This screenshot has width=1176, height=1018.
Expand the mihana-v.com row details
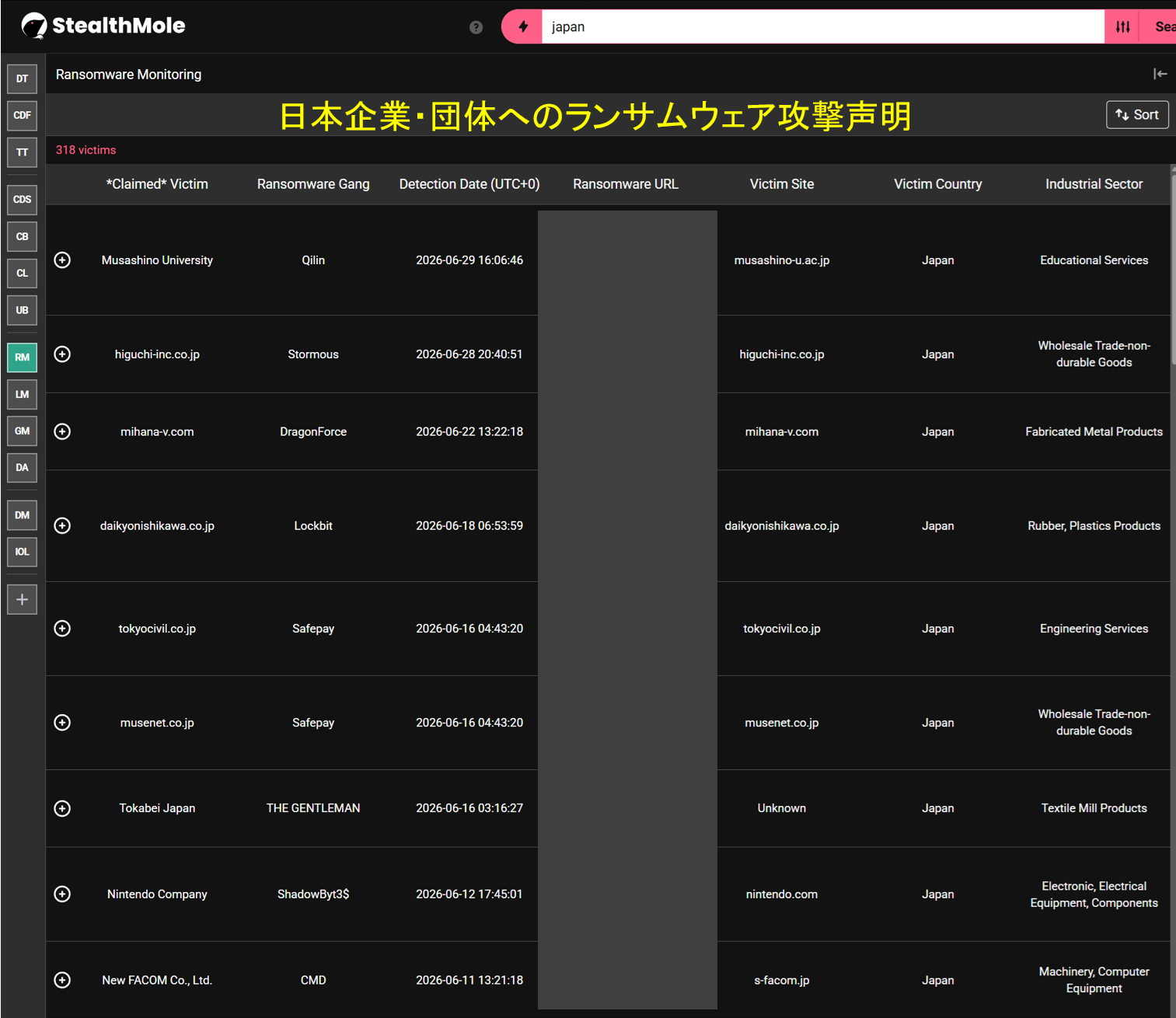coord(62,431)
